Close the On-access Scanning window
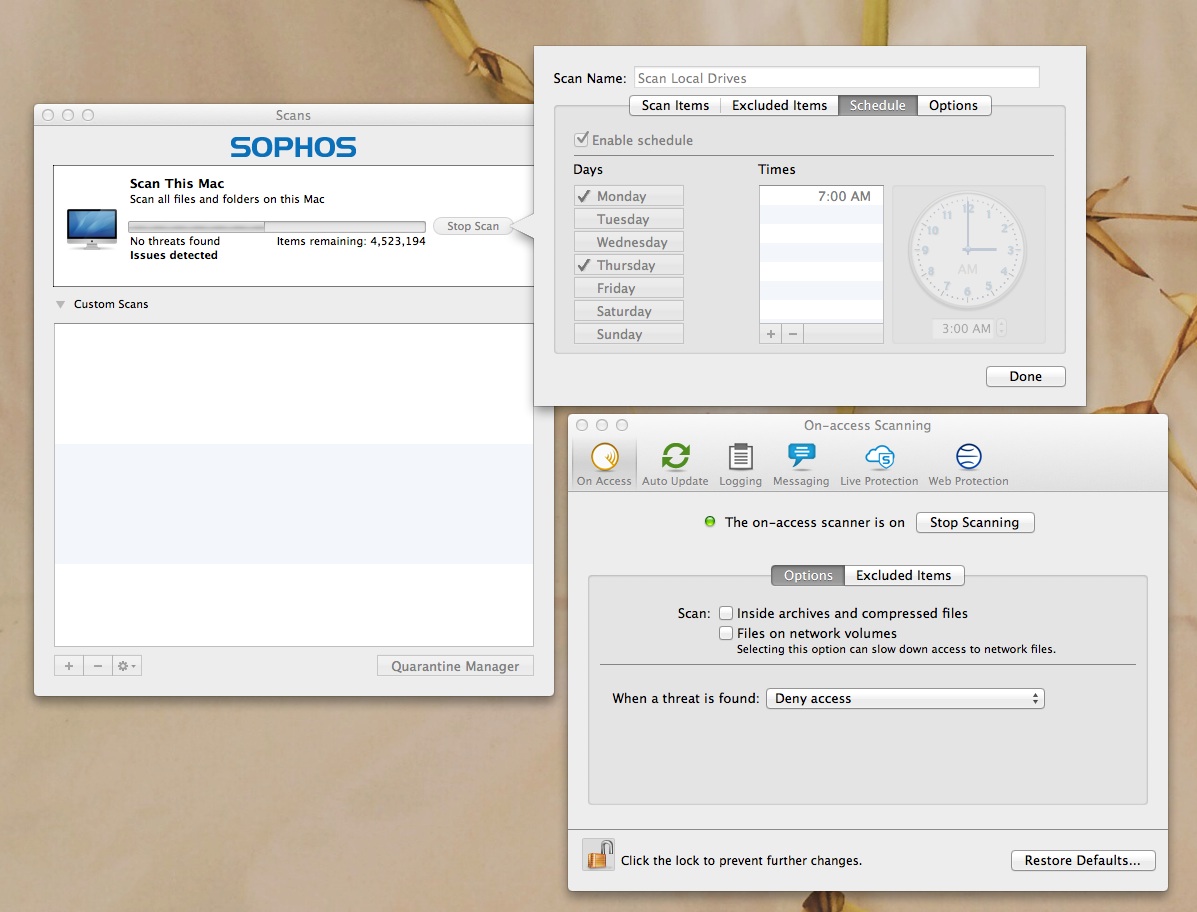Viewport: 1197px width, 912px height. [582, 425]
